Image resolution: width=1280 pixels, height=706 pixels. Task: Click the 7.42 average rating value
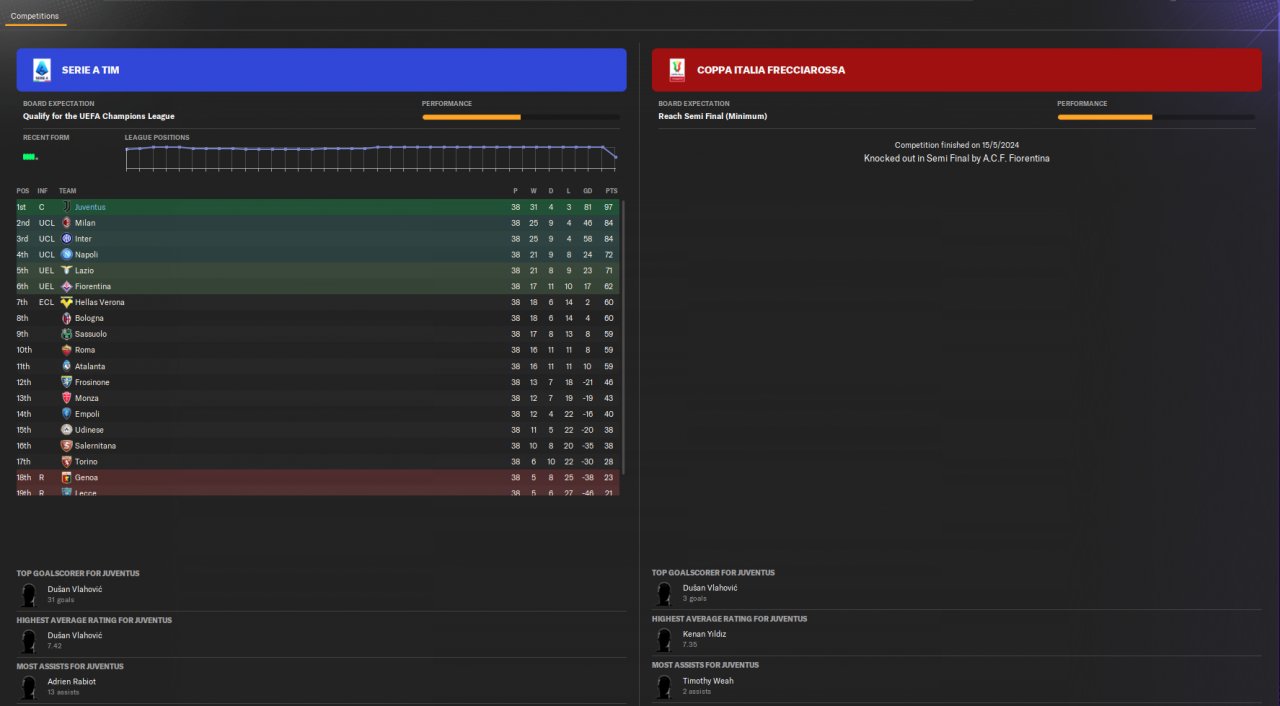tap(55, 646)
